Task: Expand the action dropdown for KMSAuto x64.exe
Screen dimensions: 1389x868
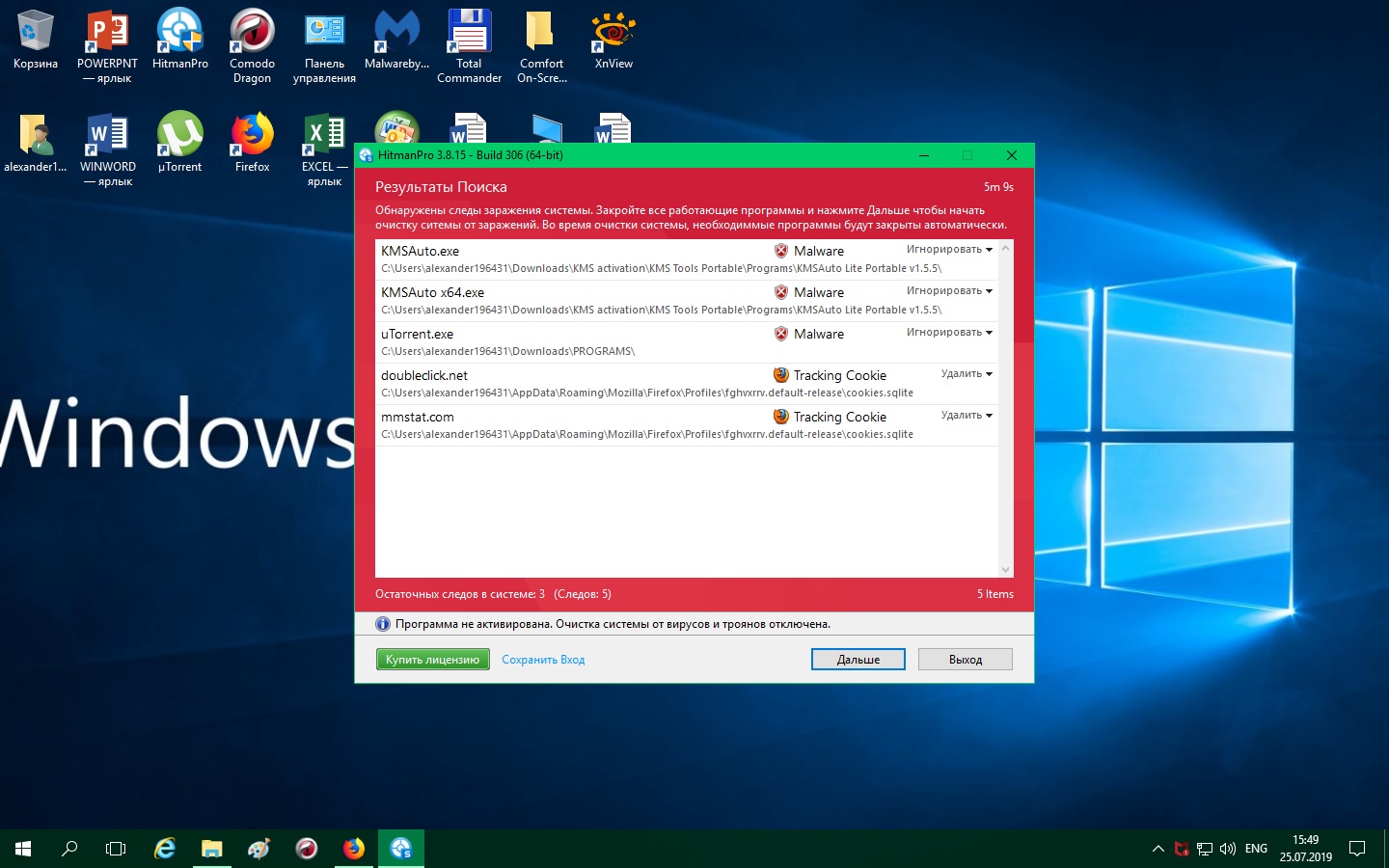Action: (x=949, y=291)
